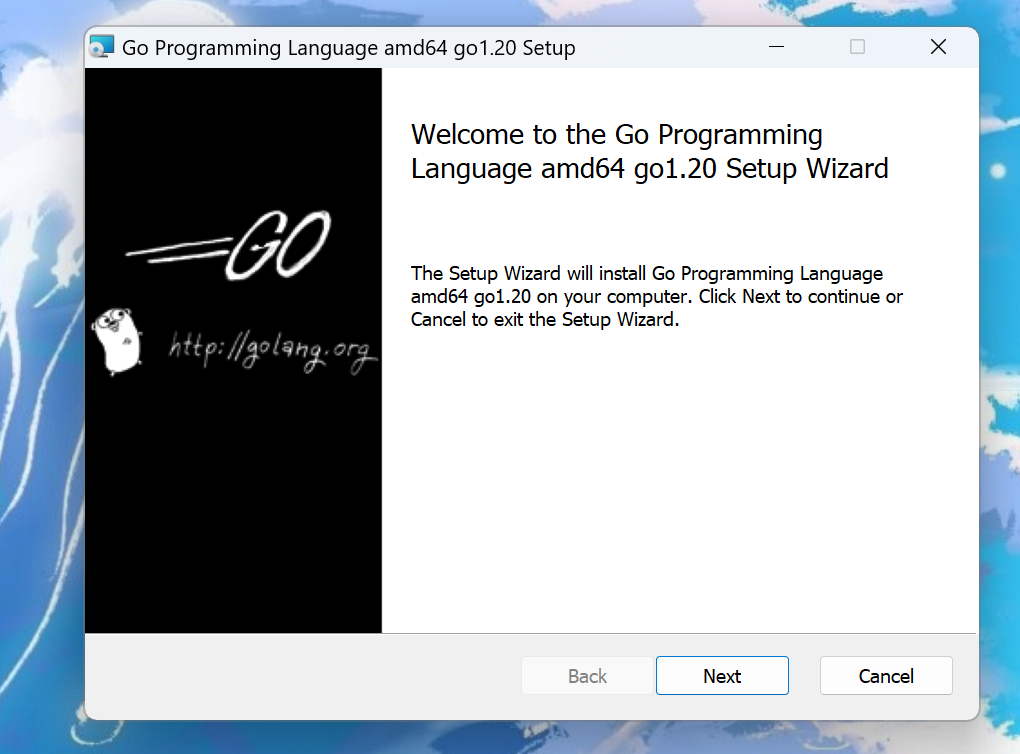Cancel the Go Setup Wizard
The image size is (1020, 754).
click(886, 675)
